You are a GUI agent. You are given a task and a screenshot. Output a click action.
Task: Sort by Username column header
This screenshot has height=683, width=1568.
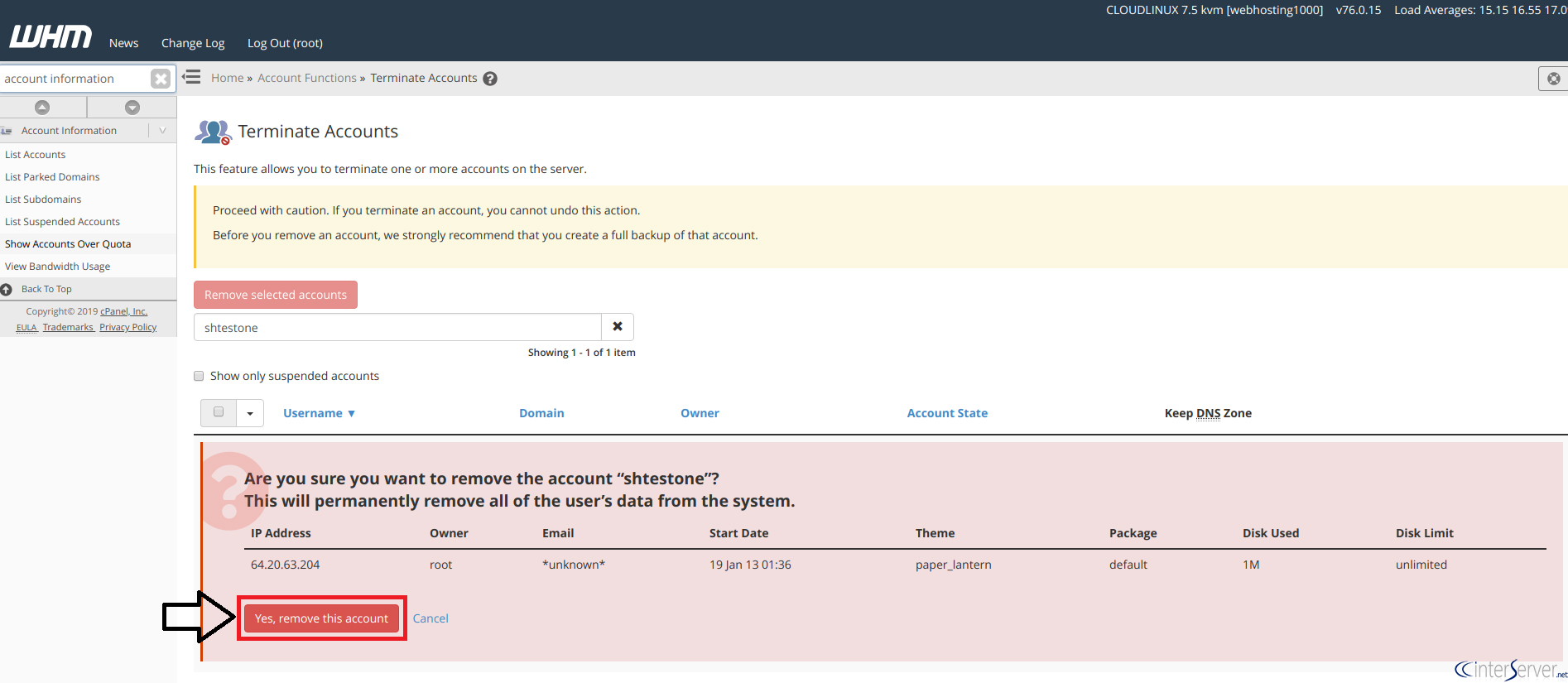319,413
